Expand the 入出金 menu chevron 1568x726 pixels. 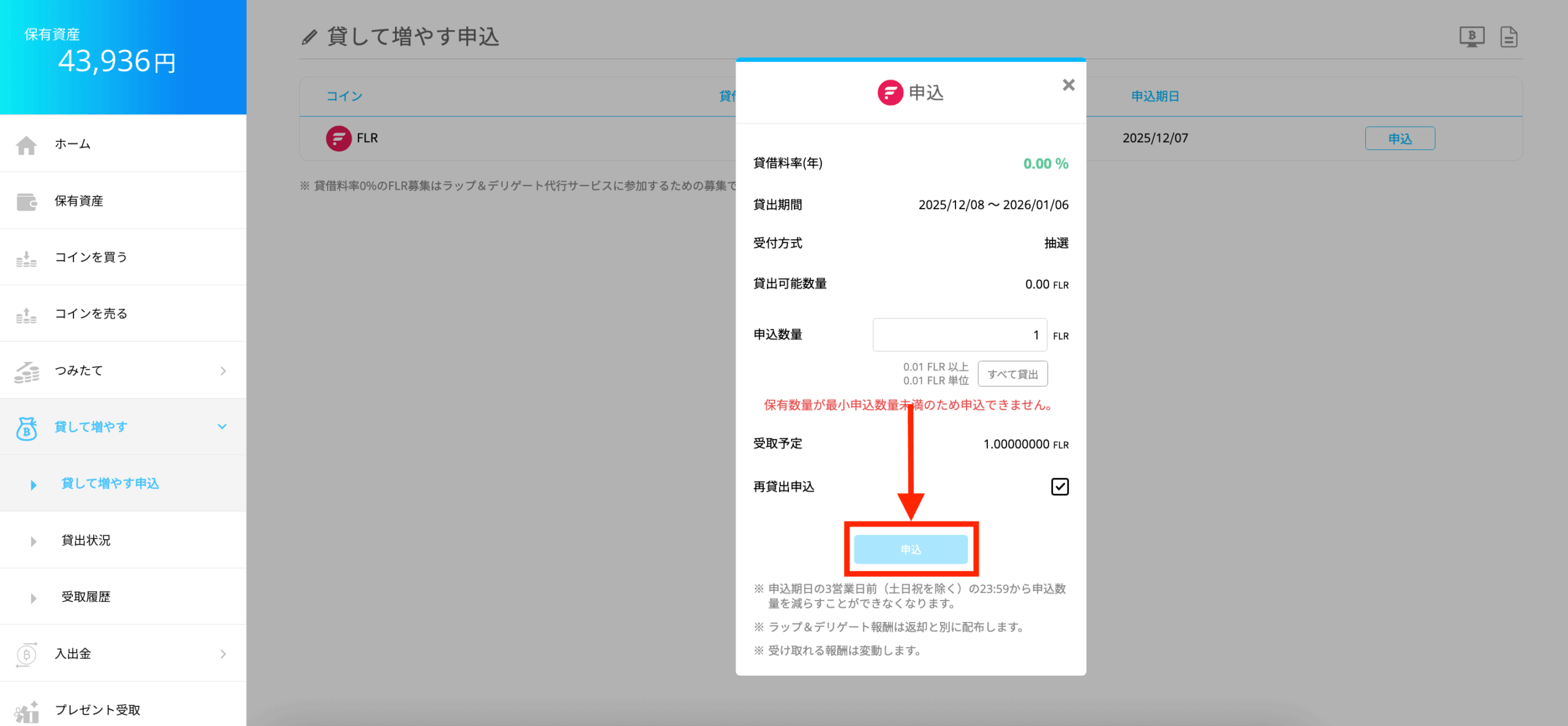tap(223, 654)
